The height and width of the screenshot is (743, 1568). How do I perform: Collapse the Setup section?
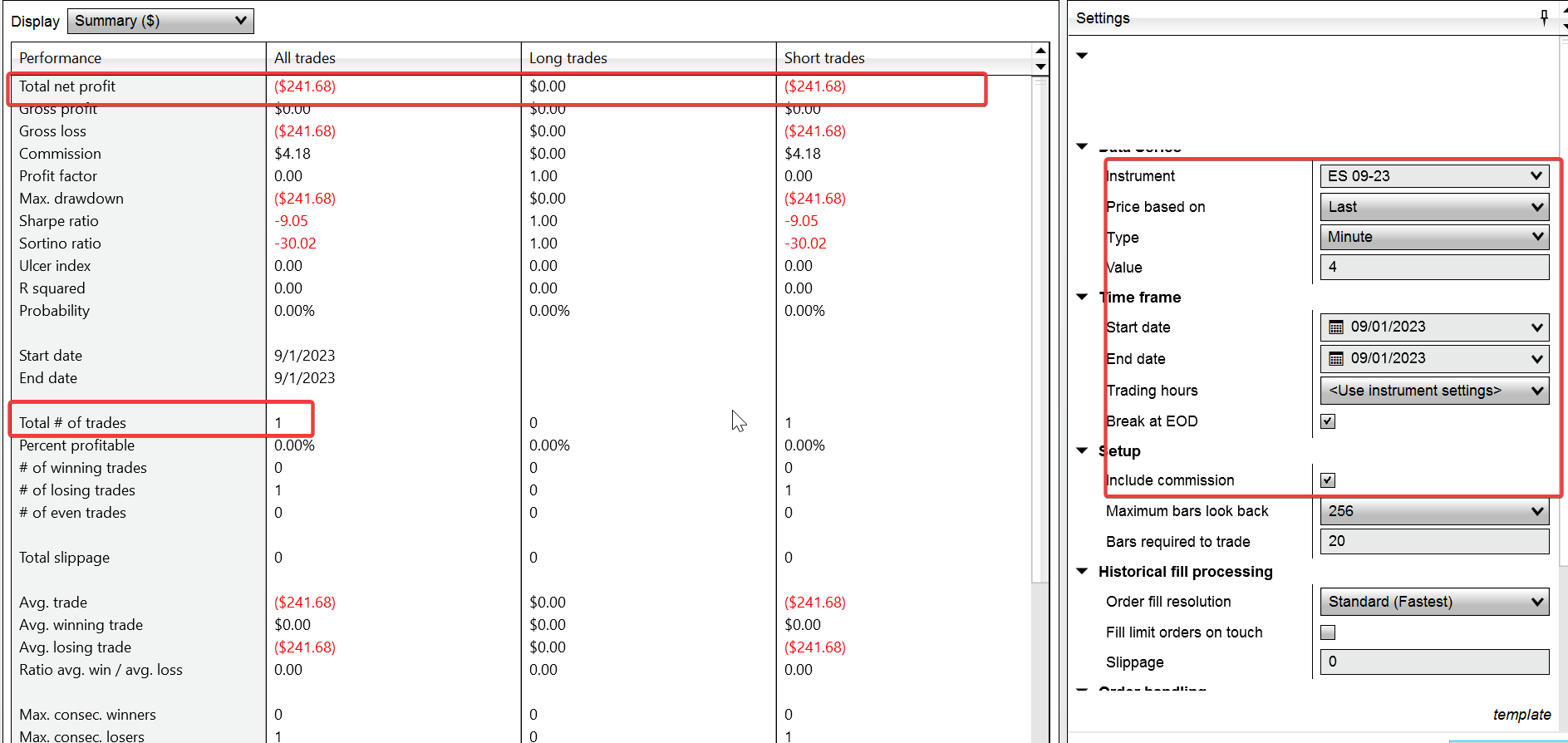[x=1082, y=450]
